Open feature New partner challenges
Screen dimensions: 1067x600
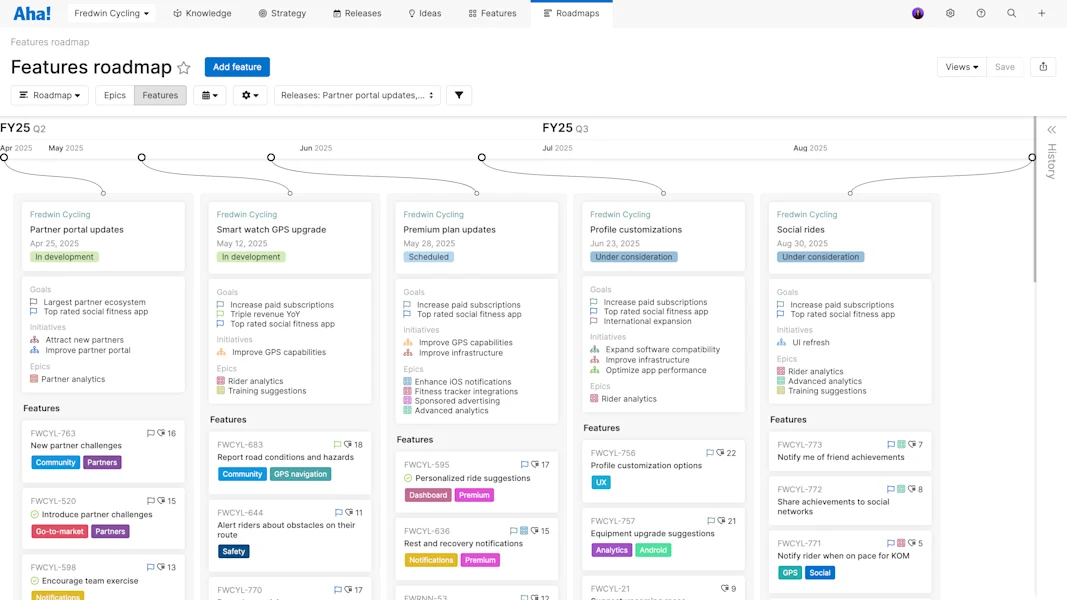pos(76,446)
